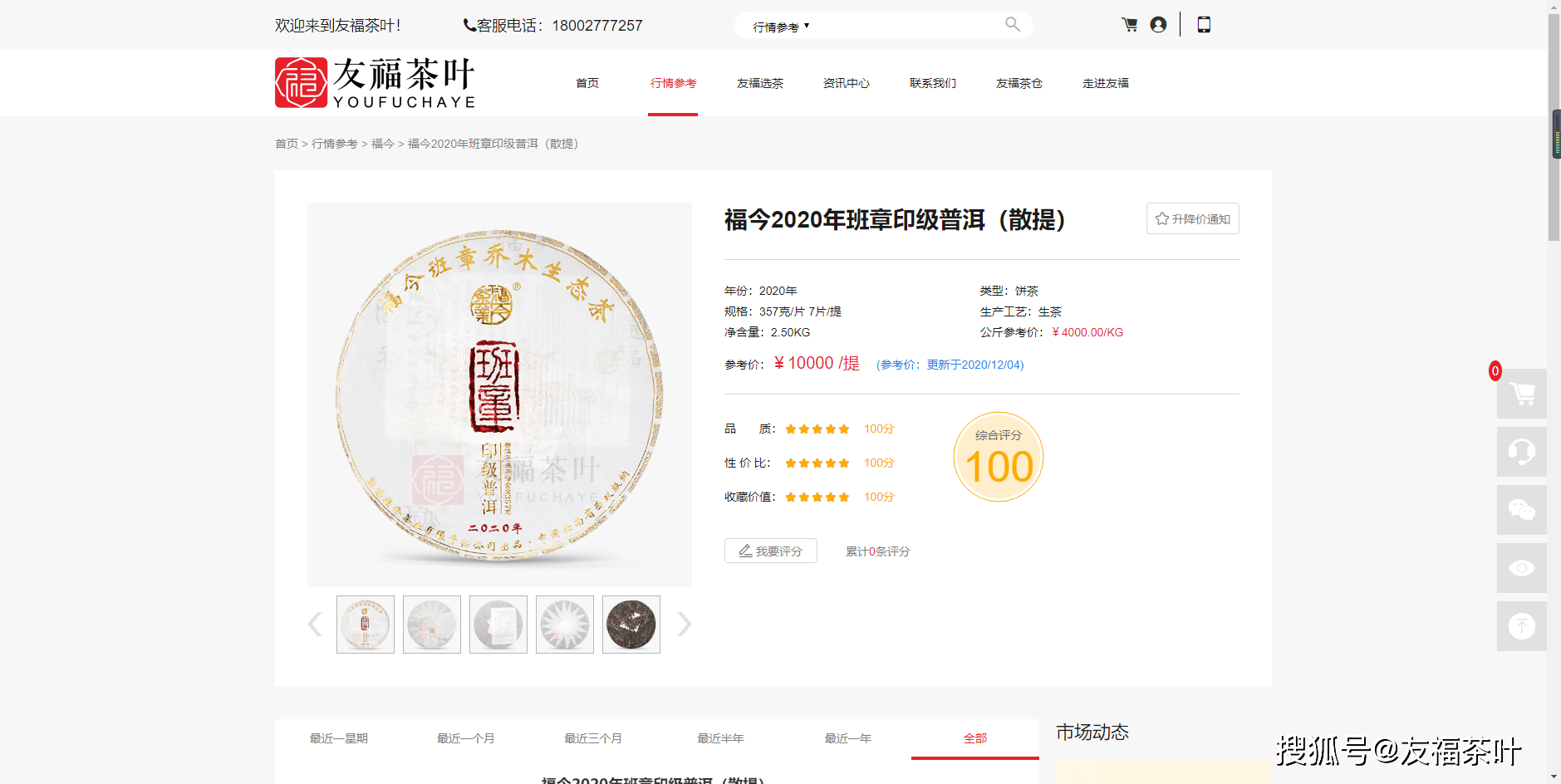Click the back-to-top arrow icon
This screenshot has height=784, width=1561.
pos(1521,626)
